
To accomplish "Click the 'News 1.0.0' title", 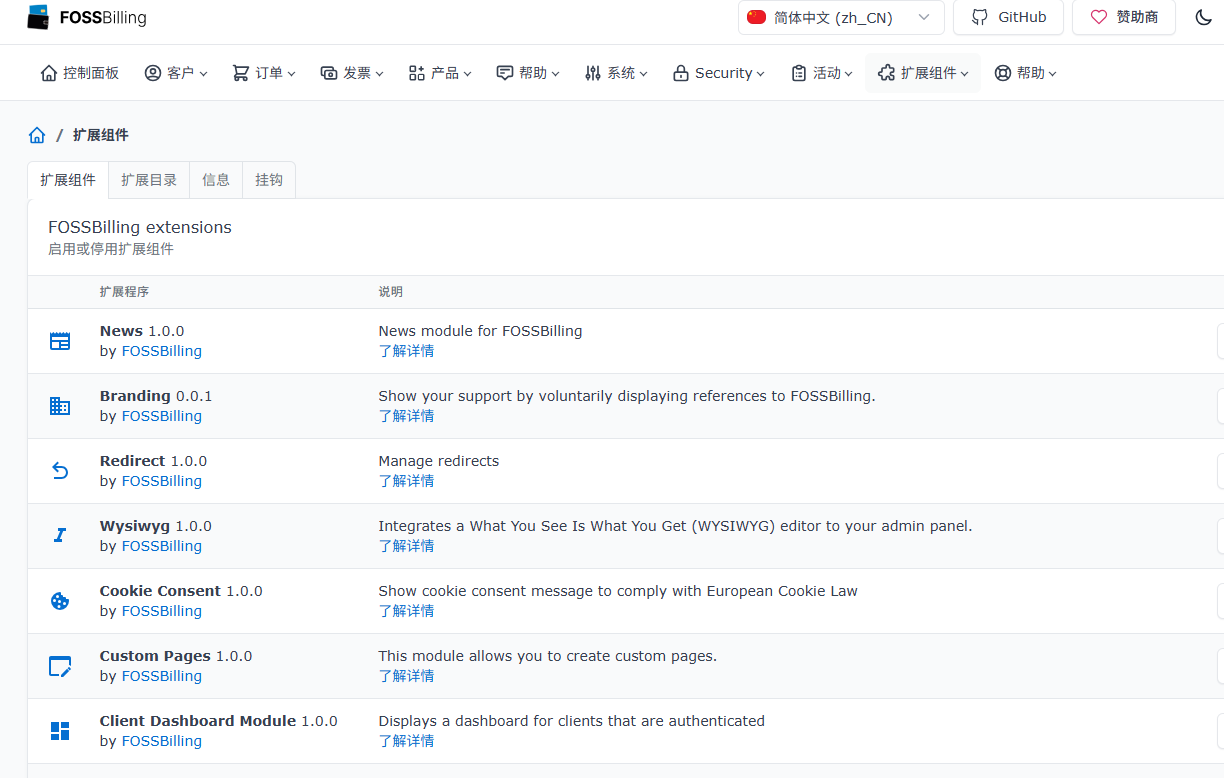I will 142,331.
